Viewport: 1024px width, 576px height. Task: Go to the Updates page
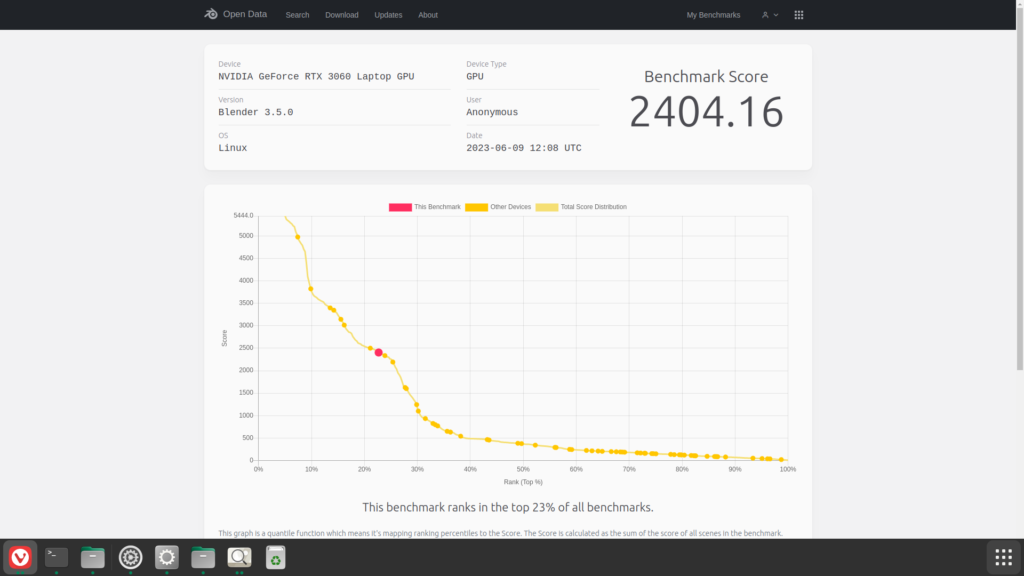[x=388, y=14]
